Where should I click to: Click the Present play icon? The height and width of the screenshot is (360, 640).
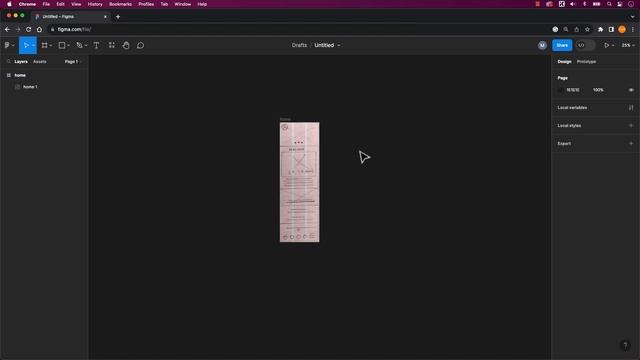tap(607, 45)
